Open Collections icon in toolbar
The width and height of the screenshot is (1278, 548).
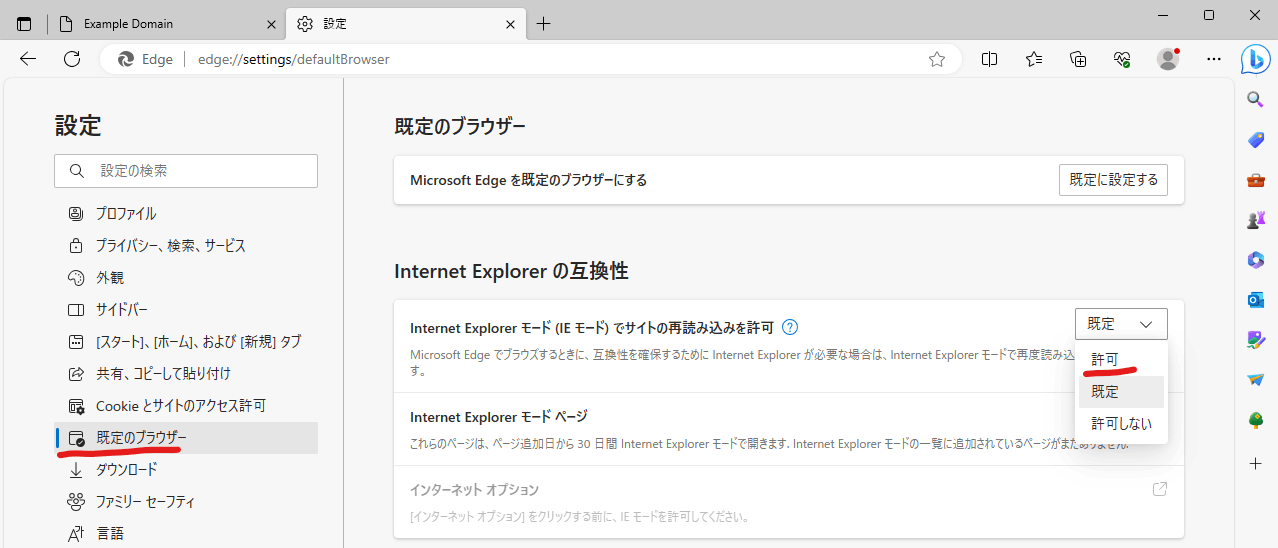coord(1078,59)
